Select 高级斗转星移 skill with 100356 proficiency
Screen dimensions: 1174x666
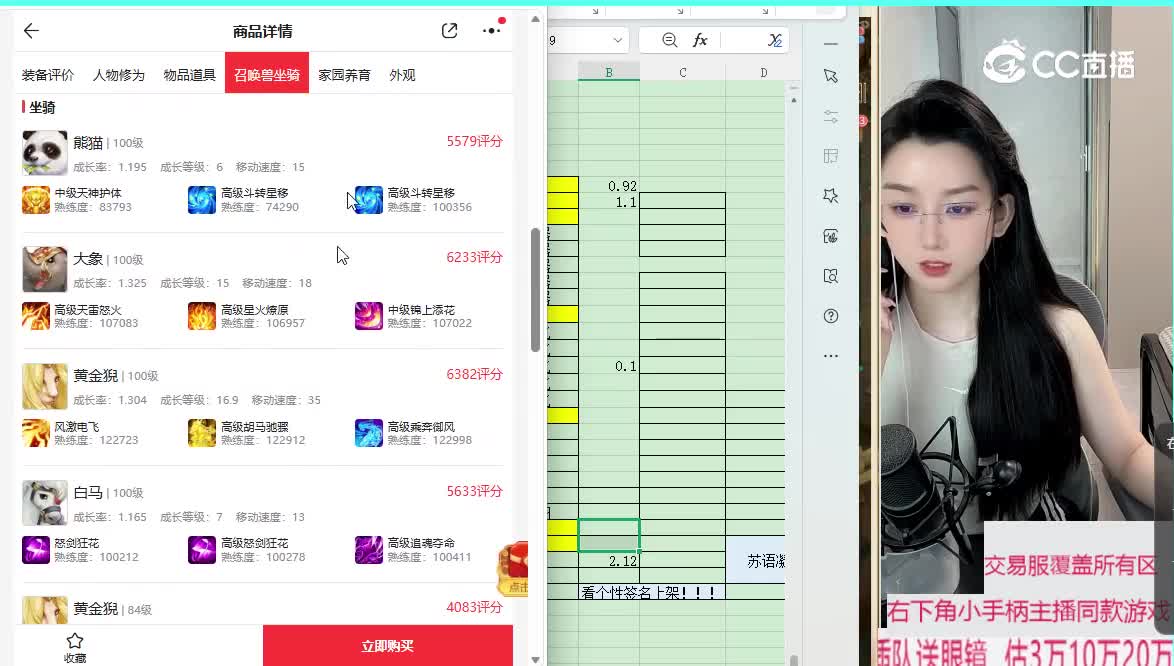pyautogui.click(x=368, y=200)
